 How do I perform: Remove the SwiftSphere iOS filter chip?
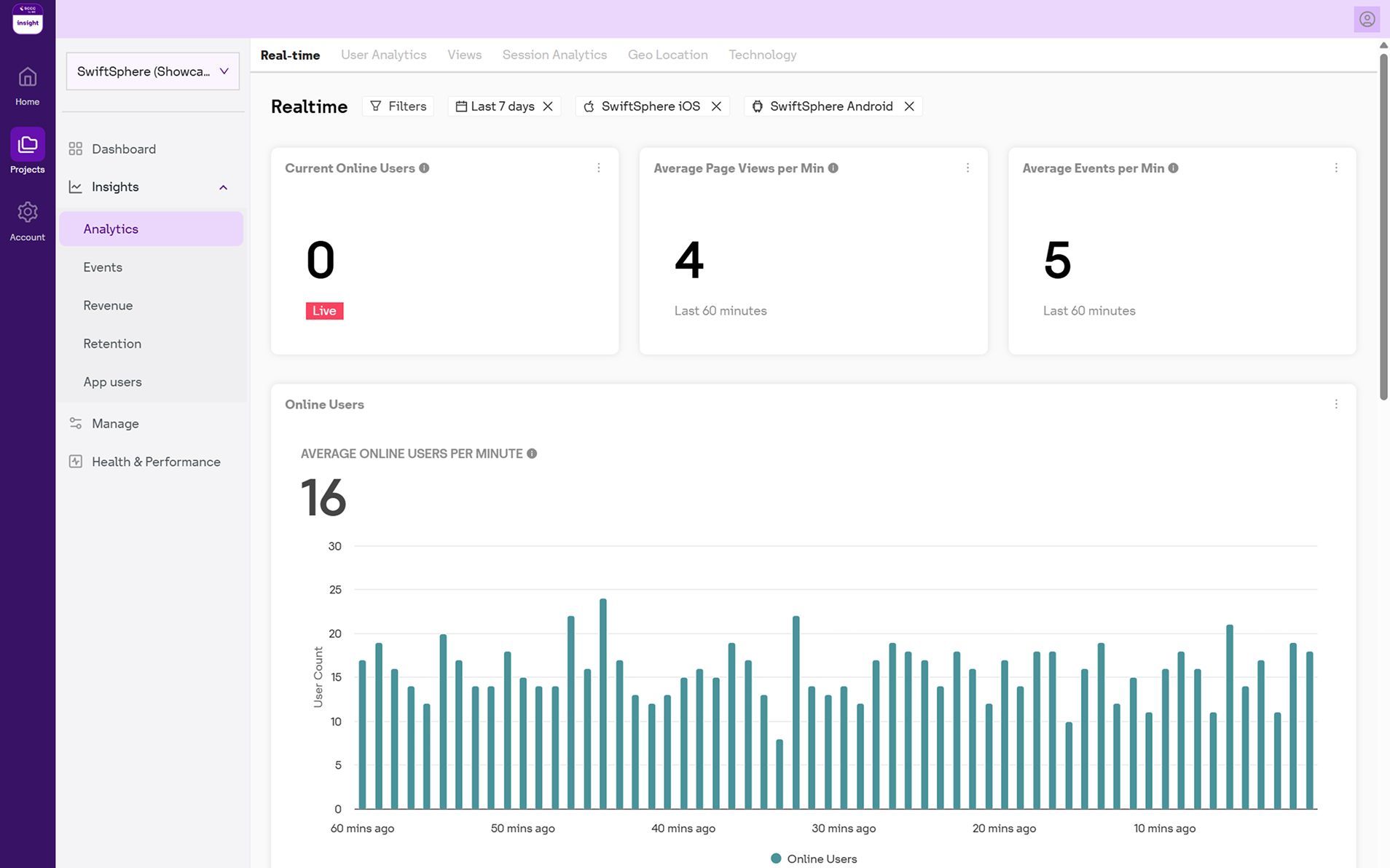(716, 106)
